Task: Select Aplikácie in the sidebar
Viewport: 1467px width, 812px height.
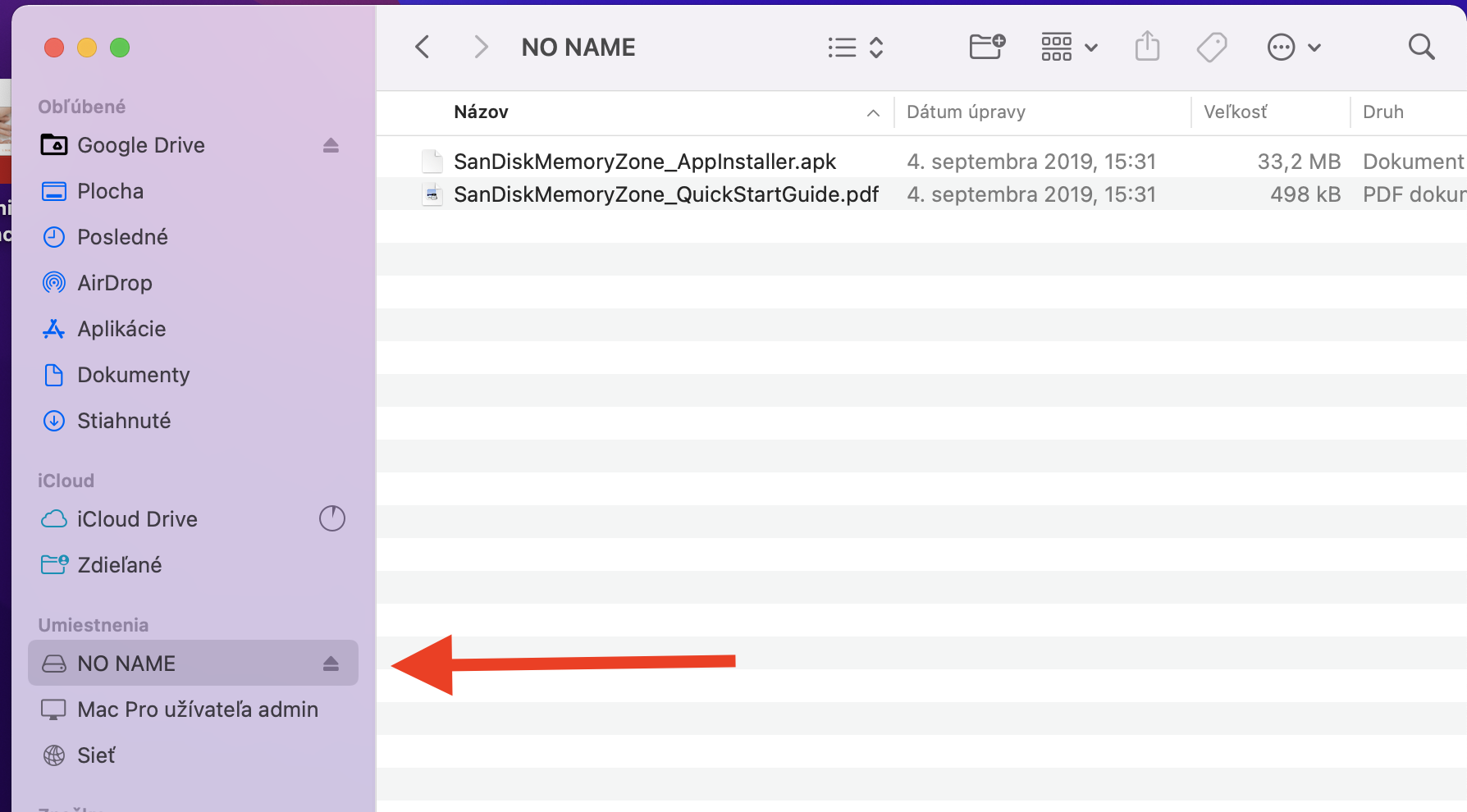Action: (121, 329)
